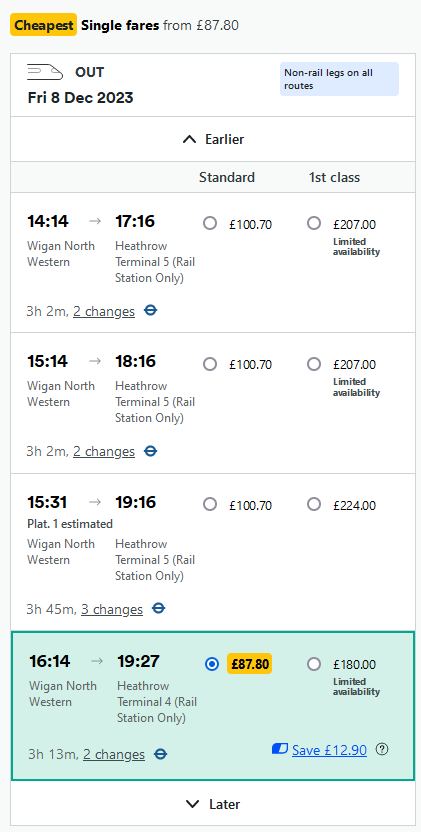Click the Underground icon on the 16:14 journey
The image size is (421, 832).
160,754
